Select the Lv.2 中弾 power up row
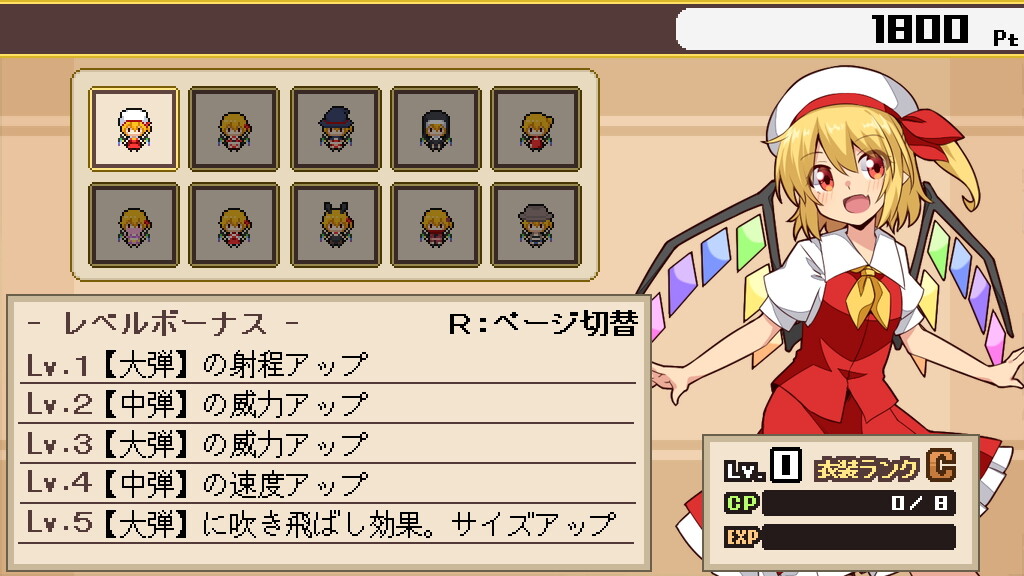Screen dimensions: 1024x576 (327, 404)
